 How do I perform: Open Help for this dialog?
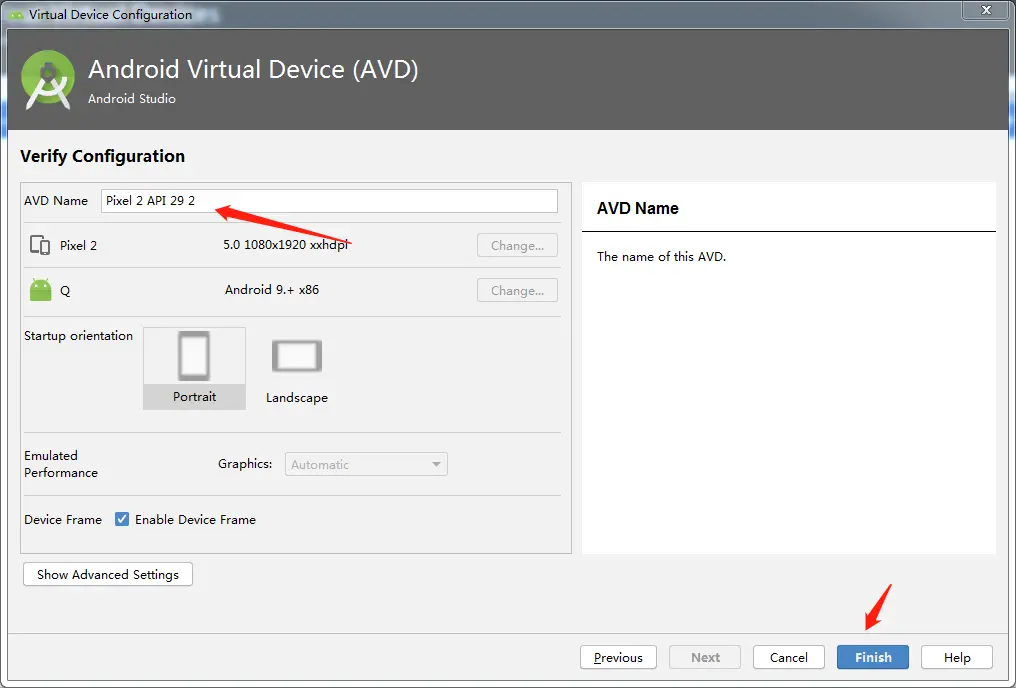click(956, 657)
